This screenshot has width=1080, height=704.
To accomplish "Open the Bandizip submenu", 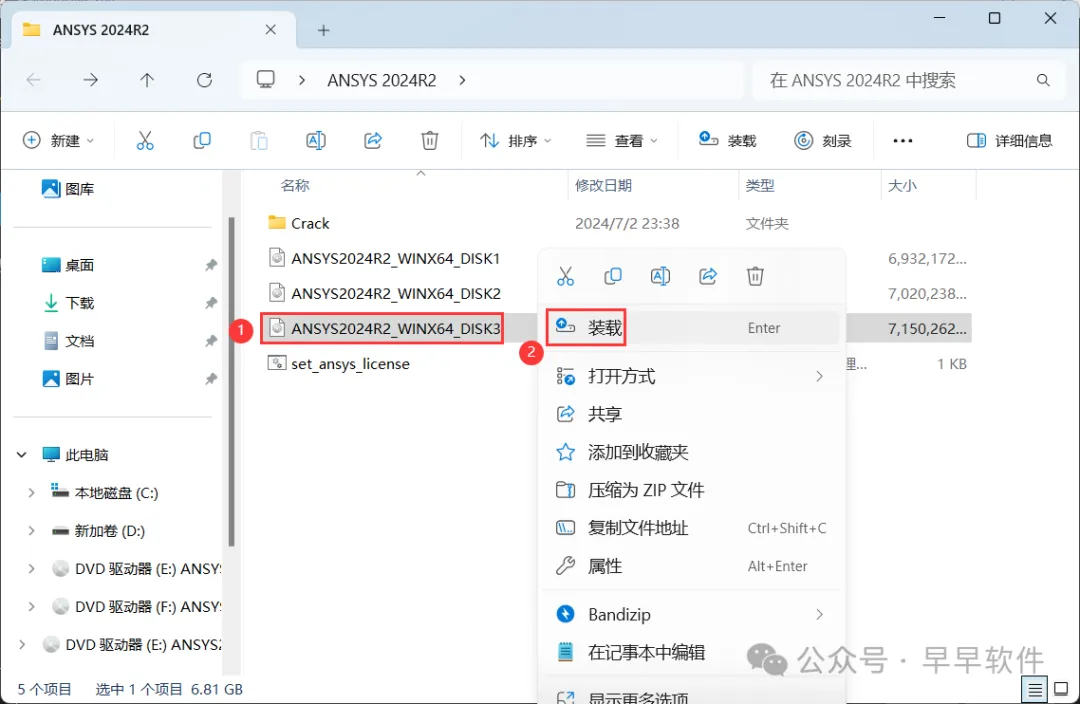I will [692, 614].
